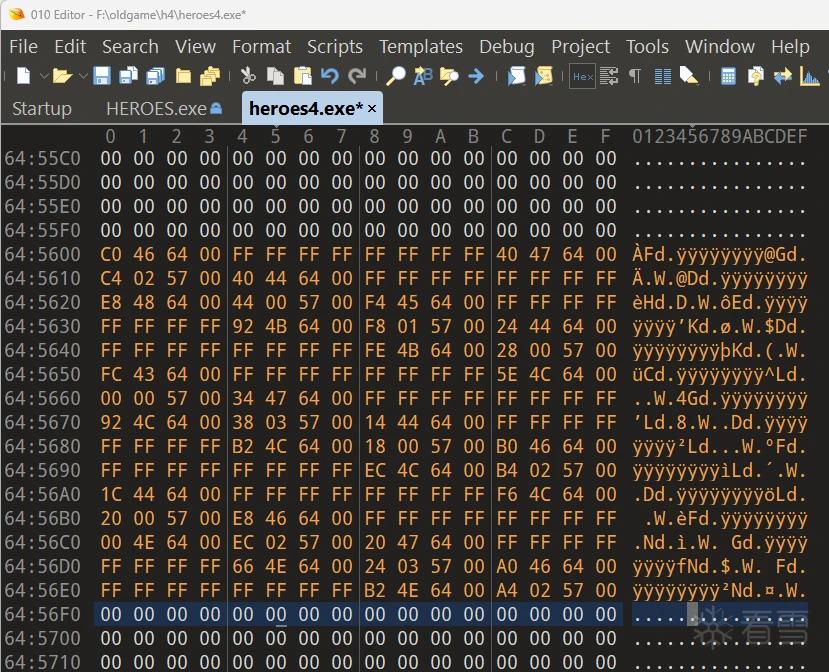829x672 pixels.
Task: Click the Compare files arrows icon
Action: coord(782,76)
